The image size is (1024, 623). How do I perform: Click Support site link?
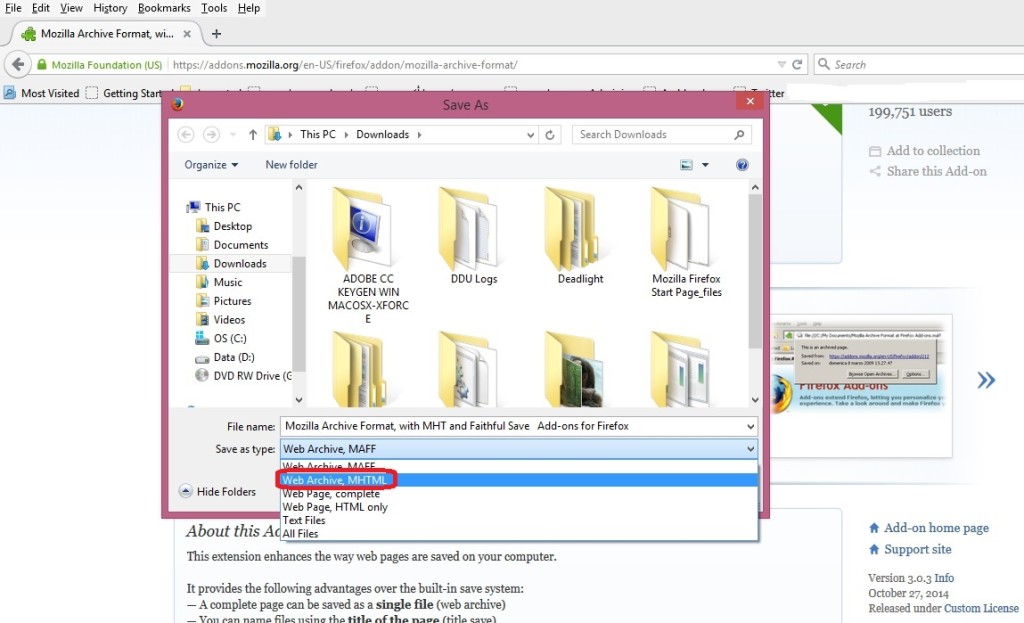[910, 549]
